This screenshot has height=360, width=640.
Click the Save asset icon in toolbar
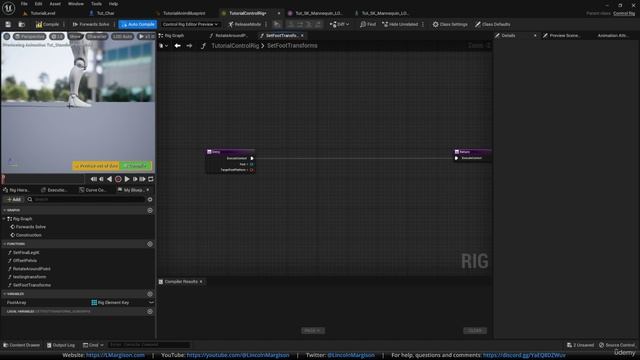[x=8, y=24]
